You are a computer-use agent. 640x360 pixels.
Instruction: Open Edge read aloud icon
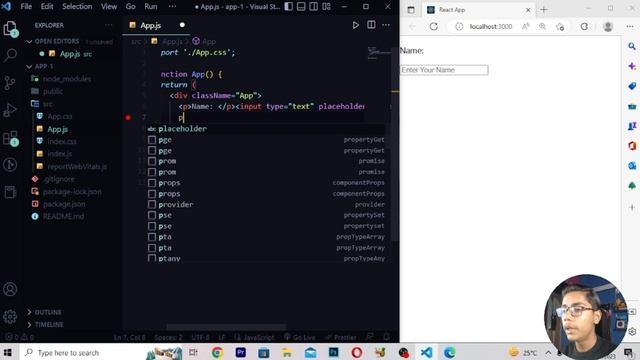click(526, 27)
